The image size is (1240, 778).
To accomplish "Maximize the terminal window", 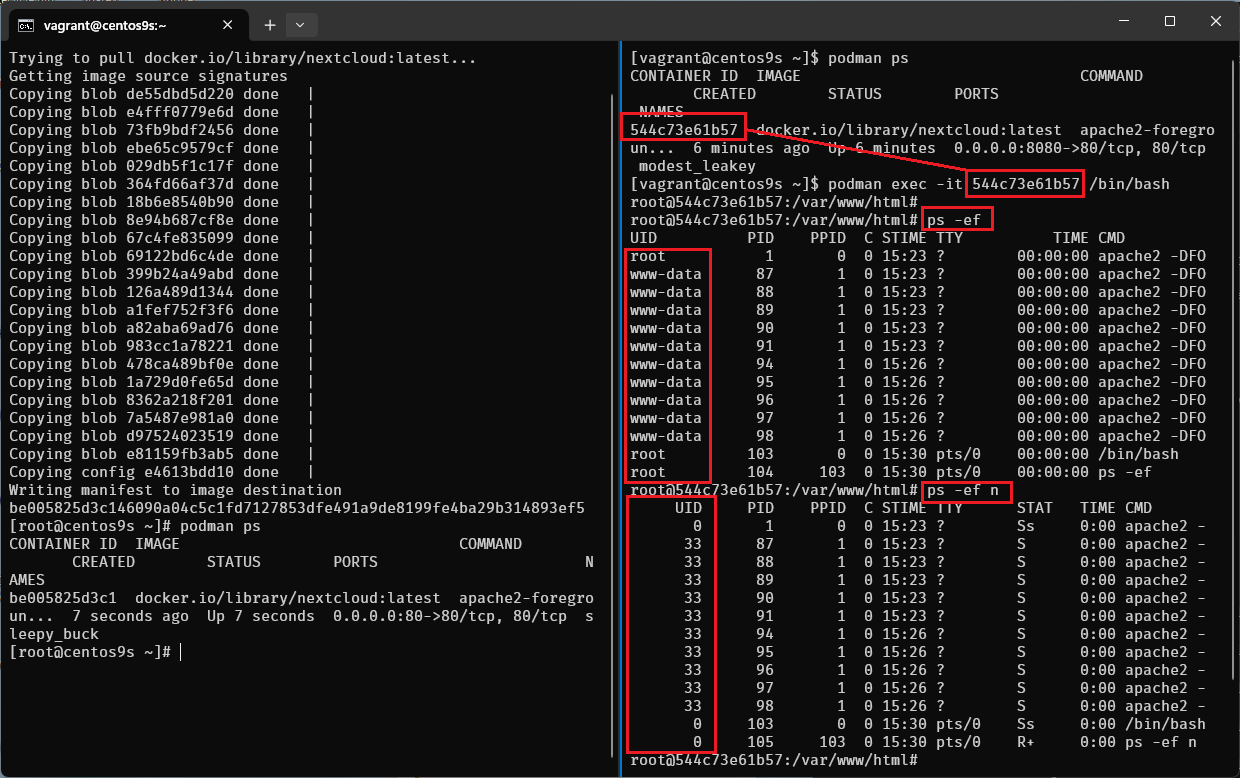I will pyautogui.click(x=1169, y=22).
